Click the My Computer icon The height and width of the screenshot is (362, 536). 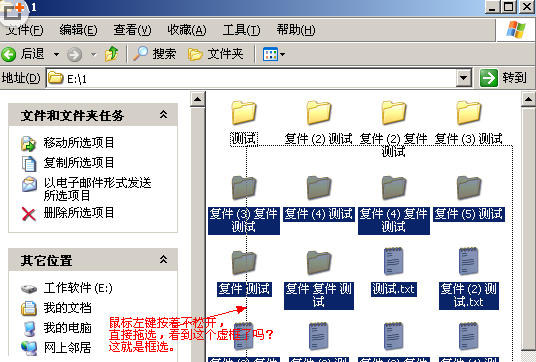(x=29, y=329)
